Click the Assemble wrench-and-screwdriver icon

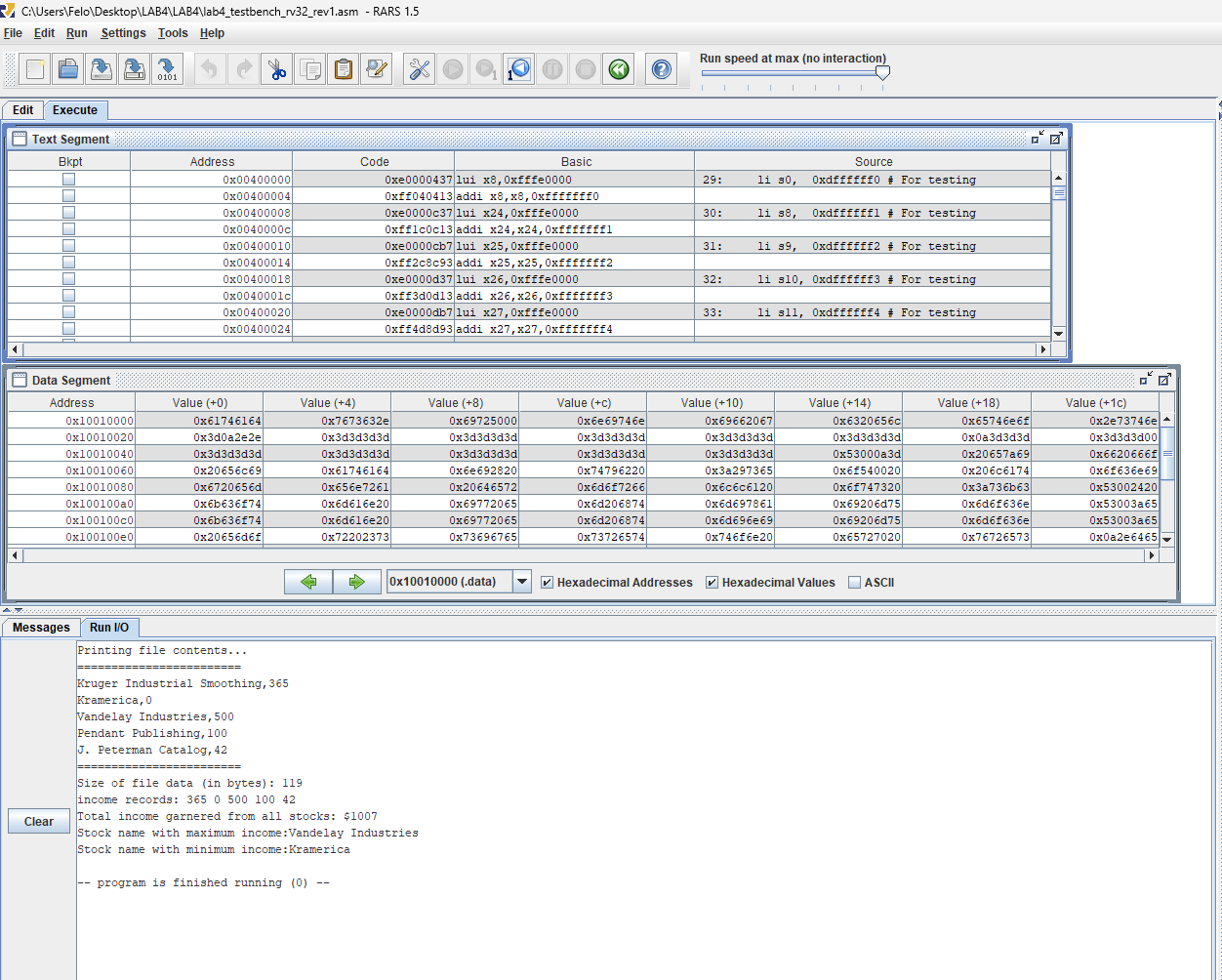click(x=420, y=69)
